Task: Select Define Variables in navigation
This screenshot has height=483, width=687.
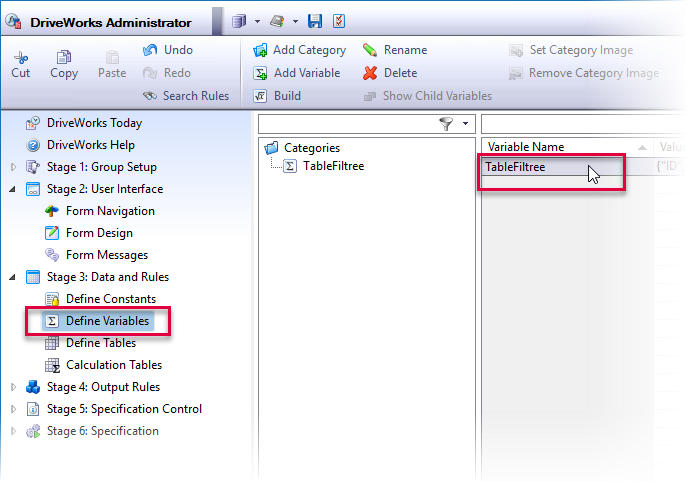Action: (98, 321)
